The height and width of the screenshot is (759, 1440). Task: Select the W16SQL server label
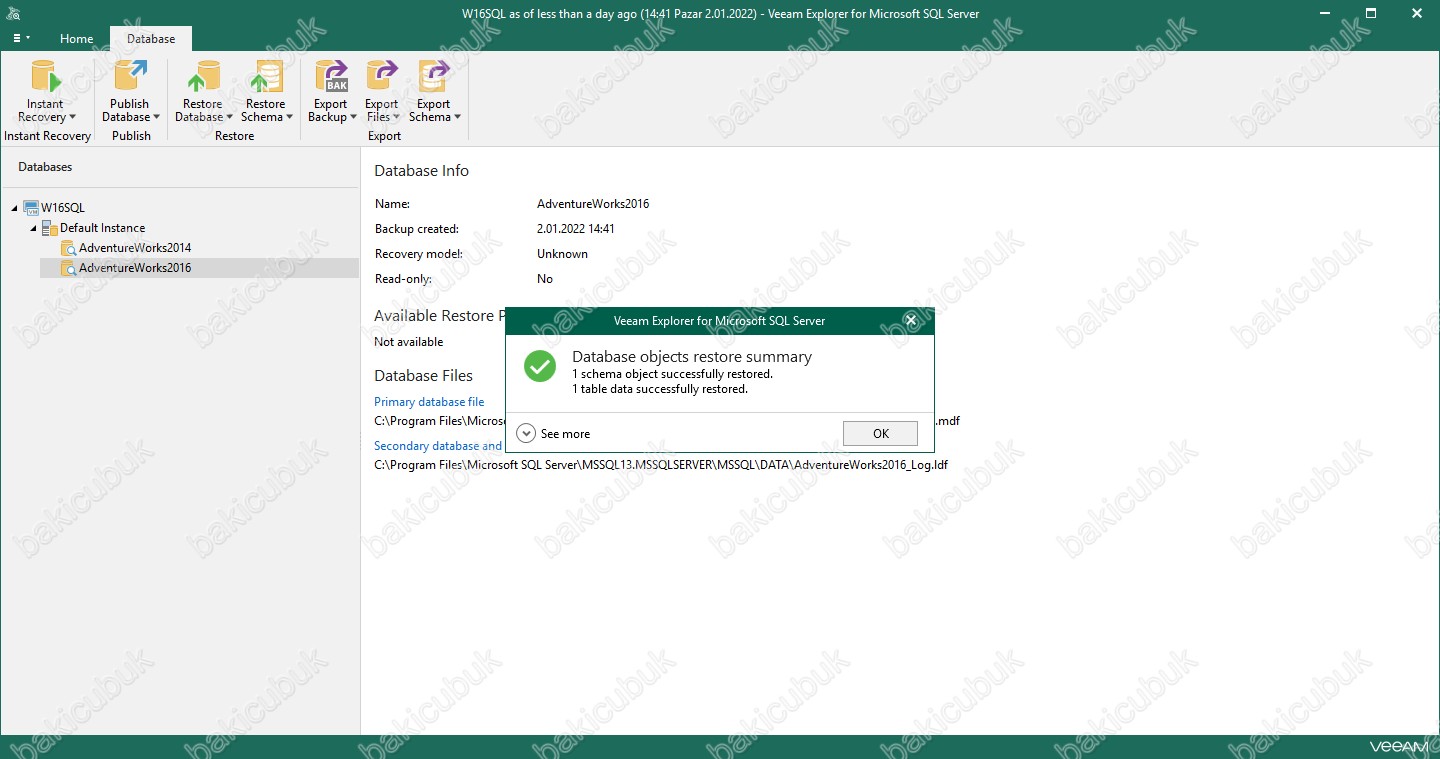[63, 208]
